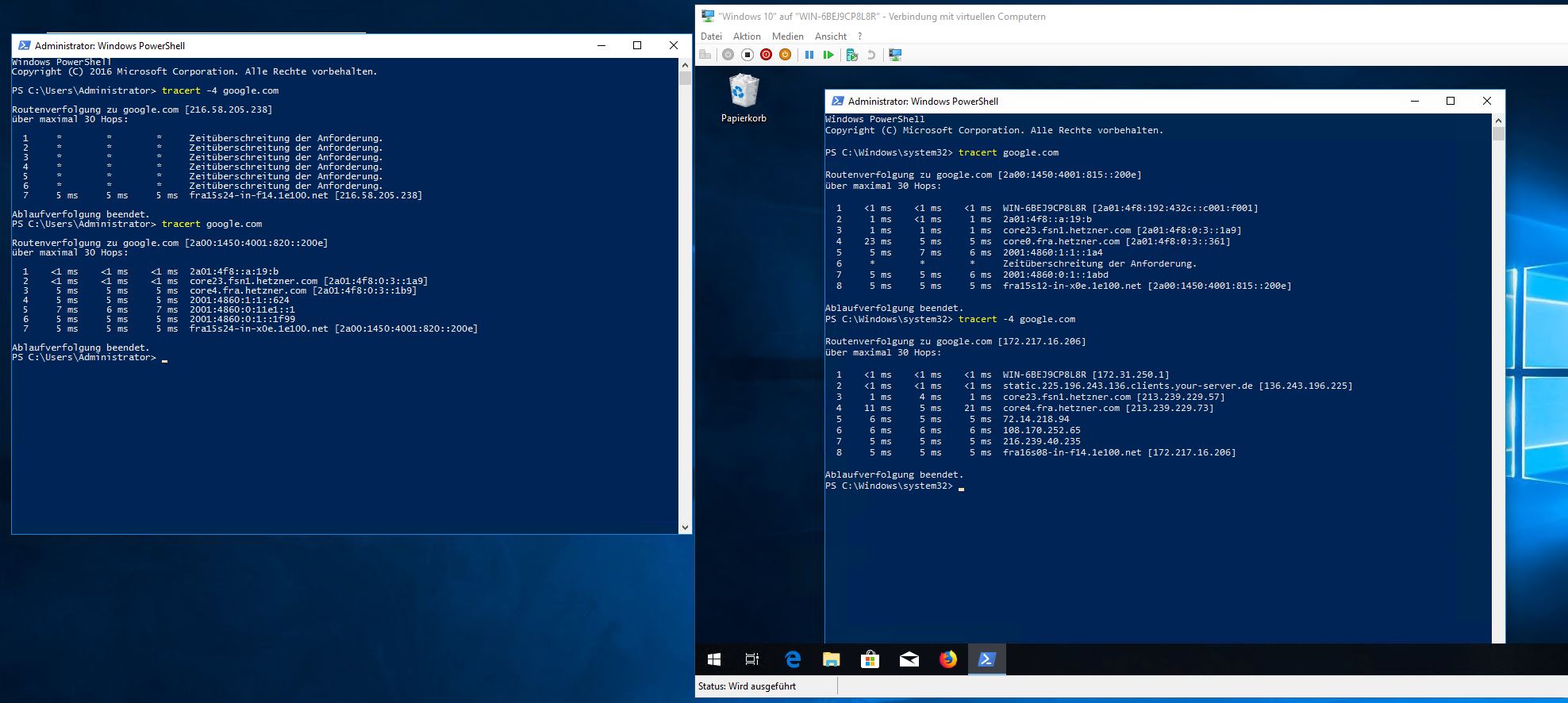
Task: Open the Ansicht menu
Action: 831,36
